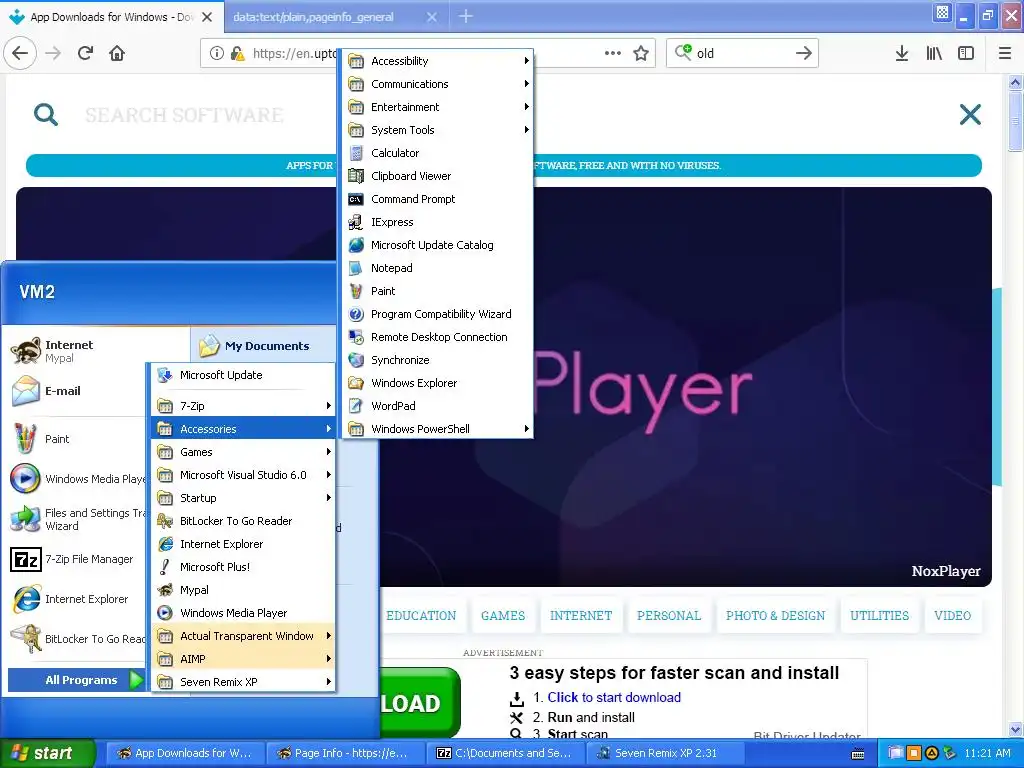This screenshot has width=1024, height=768.
Task: Expand Microsoft Visual Studio 6.0 folder
Action: tap(244, 475)
